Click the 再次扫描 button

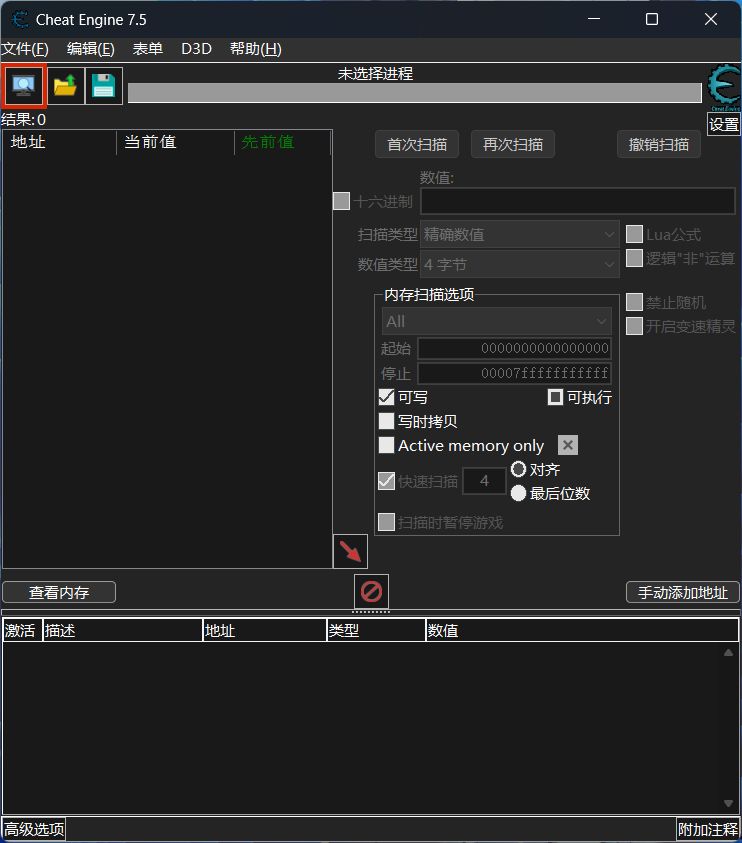(x=513, y=144)
